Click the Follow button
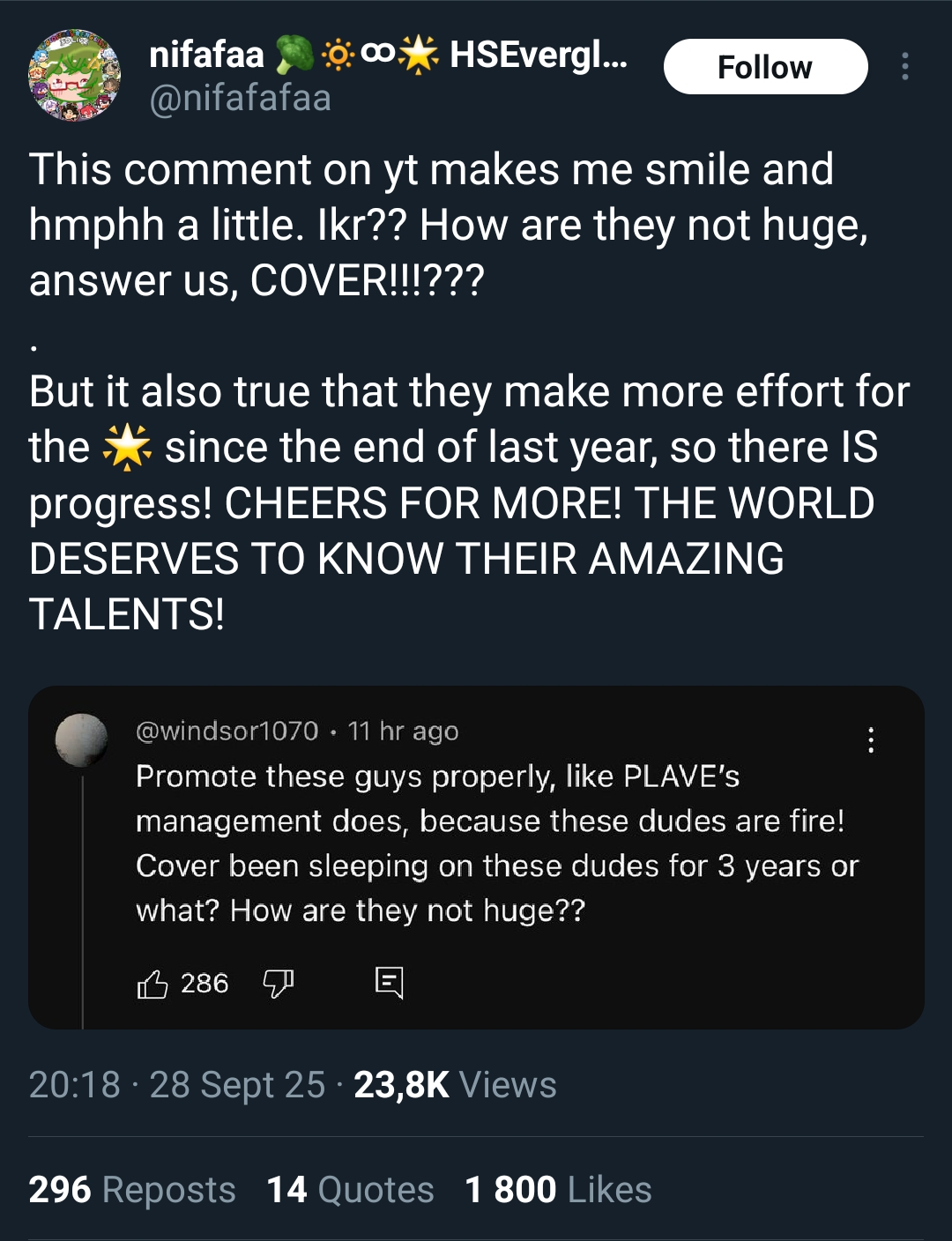This screenshot has height=1241, width=952. [765, 67]
